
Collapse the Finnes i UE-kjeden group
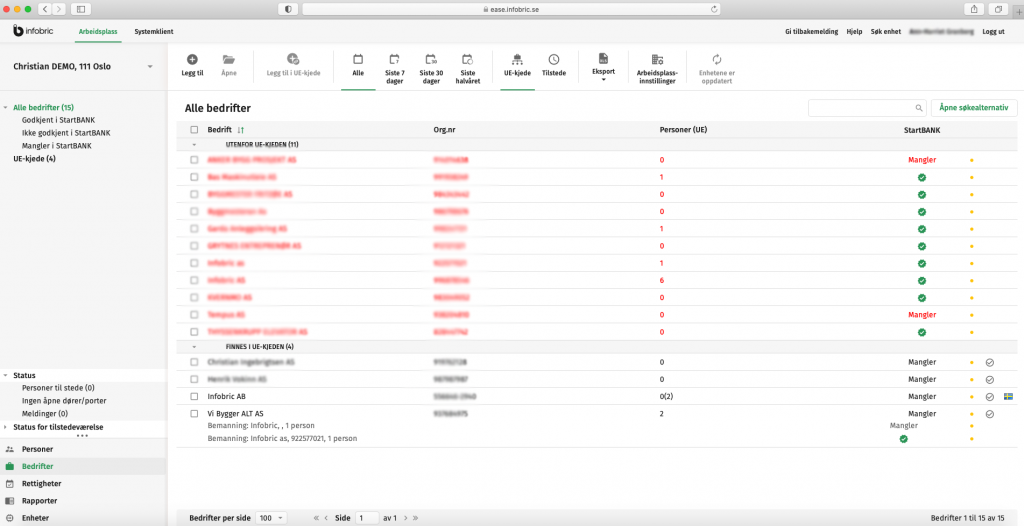pyautogui.click(x=193, y=346)
